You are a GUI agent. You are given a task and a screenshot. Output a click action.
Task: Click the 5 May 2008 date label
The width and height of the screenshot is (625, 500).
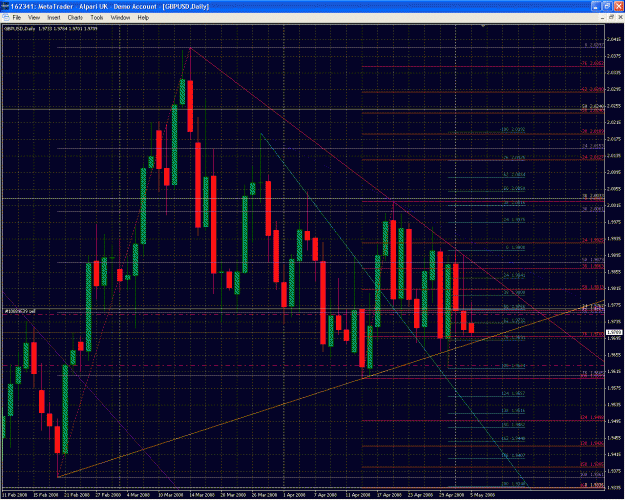[x=482, y=495]
